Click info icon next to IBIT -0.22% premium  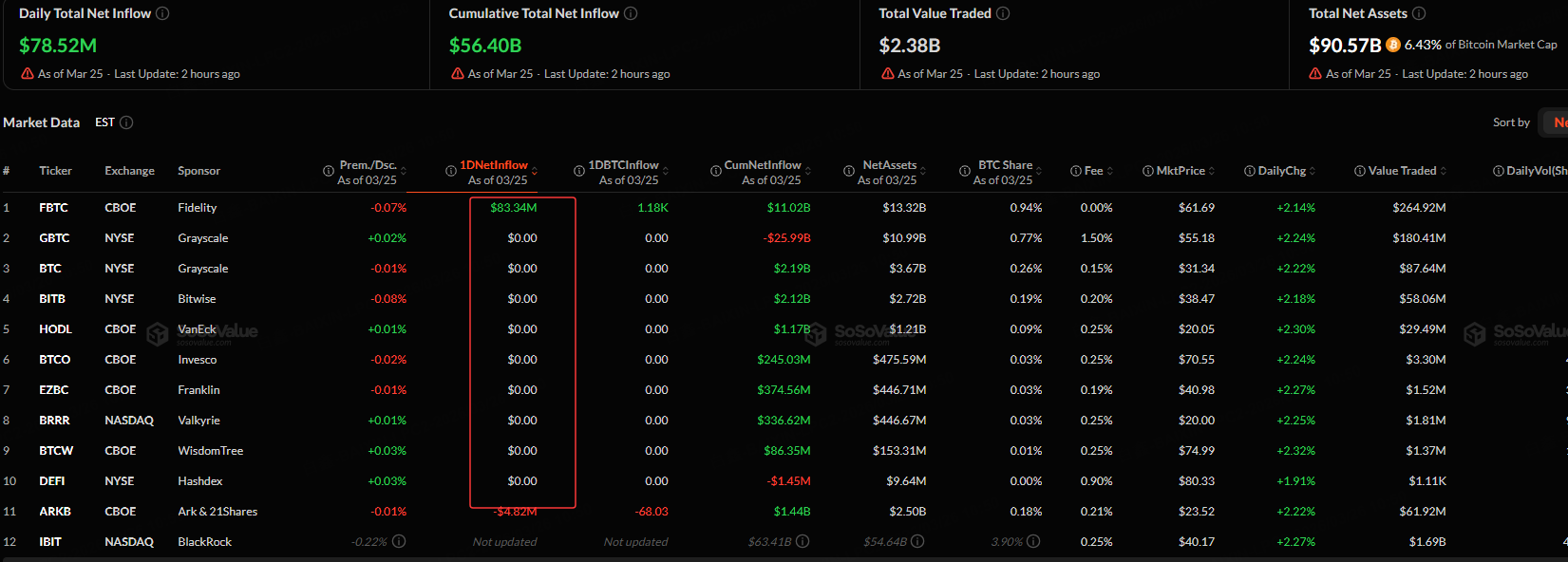(399, 541)
